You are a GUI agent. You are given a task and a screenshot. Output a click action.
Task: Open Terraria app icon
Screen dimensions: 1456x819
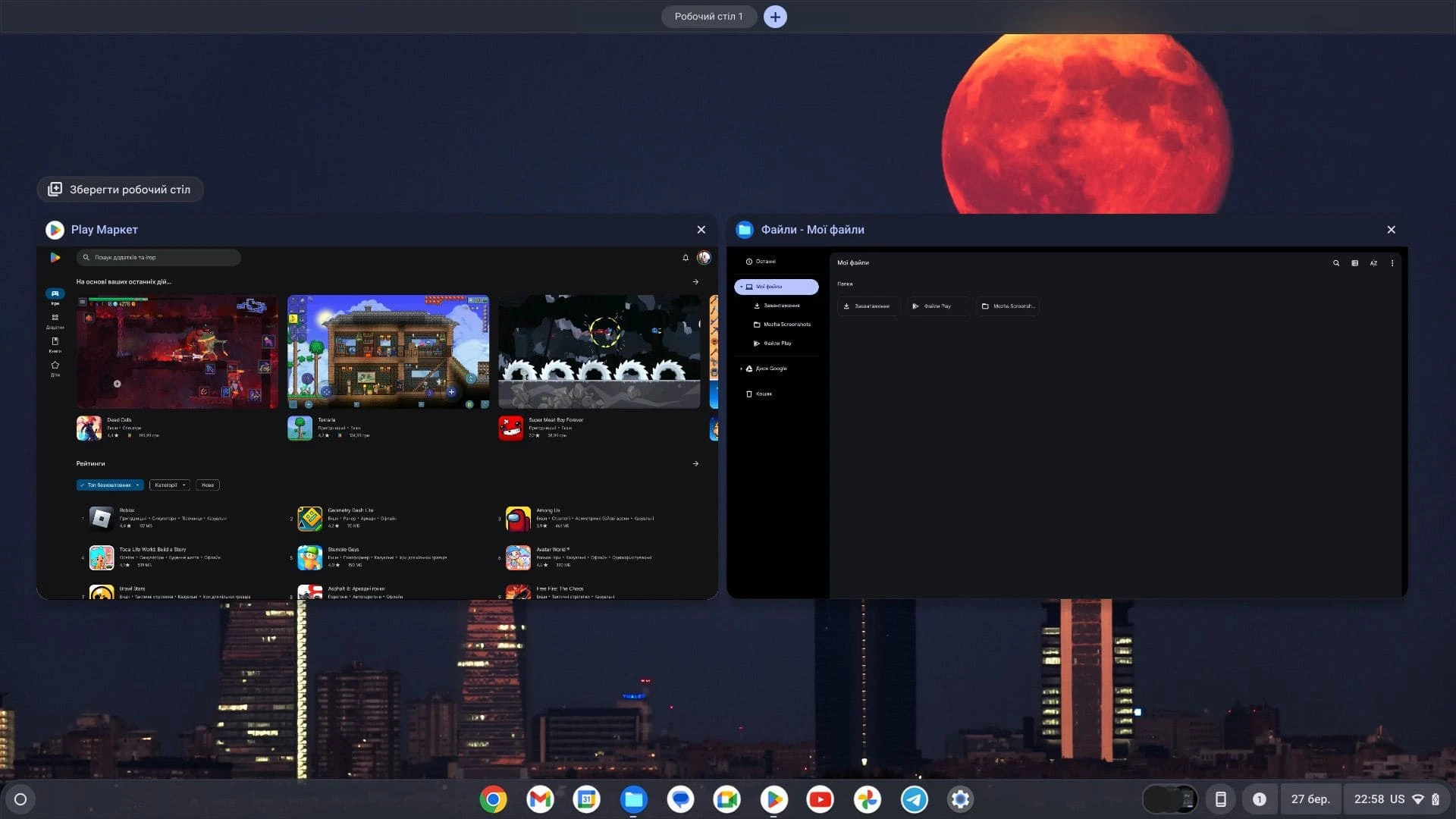point(300,428)
